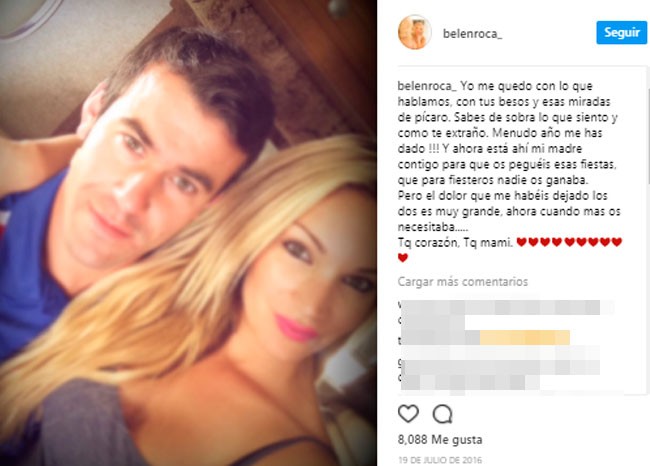Open belenroca_ username in post header
650x466 pixels.
(x=472, y=34)
